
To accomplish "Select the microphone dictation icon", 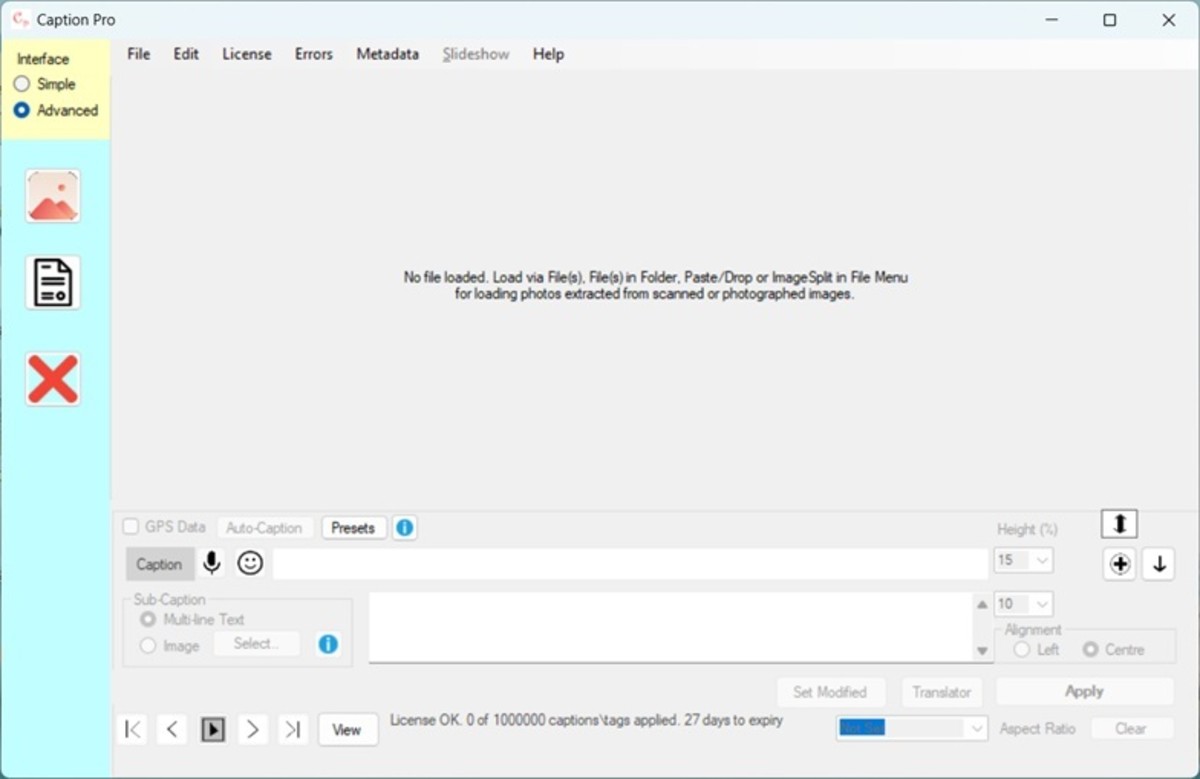I will coord(210,563).
